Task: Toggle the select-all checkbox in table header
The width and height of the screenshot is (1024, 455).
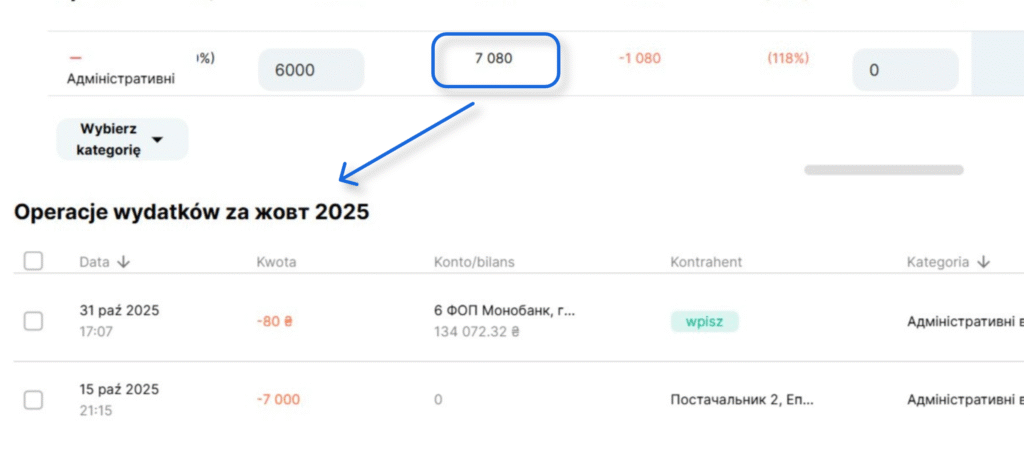Action: click(x=33, y=261)
